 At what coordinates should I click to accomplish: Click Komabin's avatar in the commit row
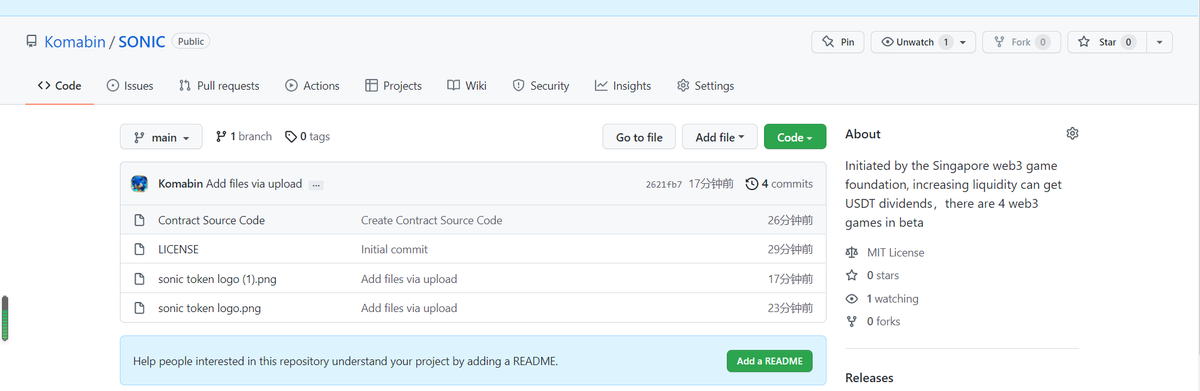[x=140, y=184]
